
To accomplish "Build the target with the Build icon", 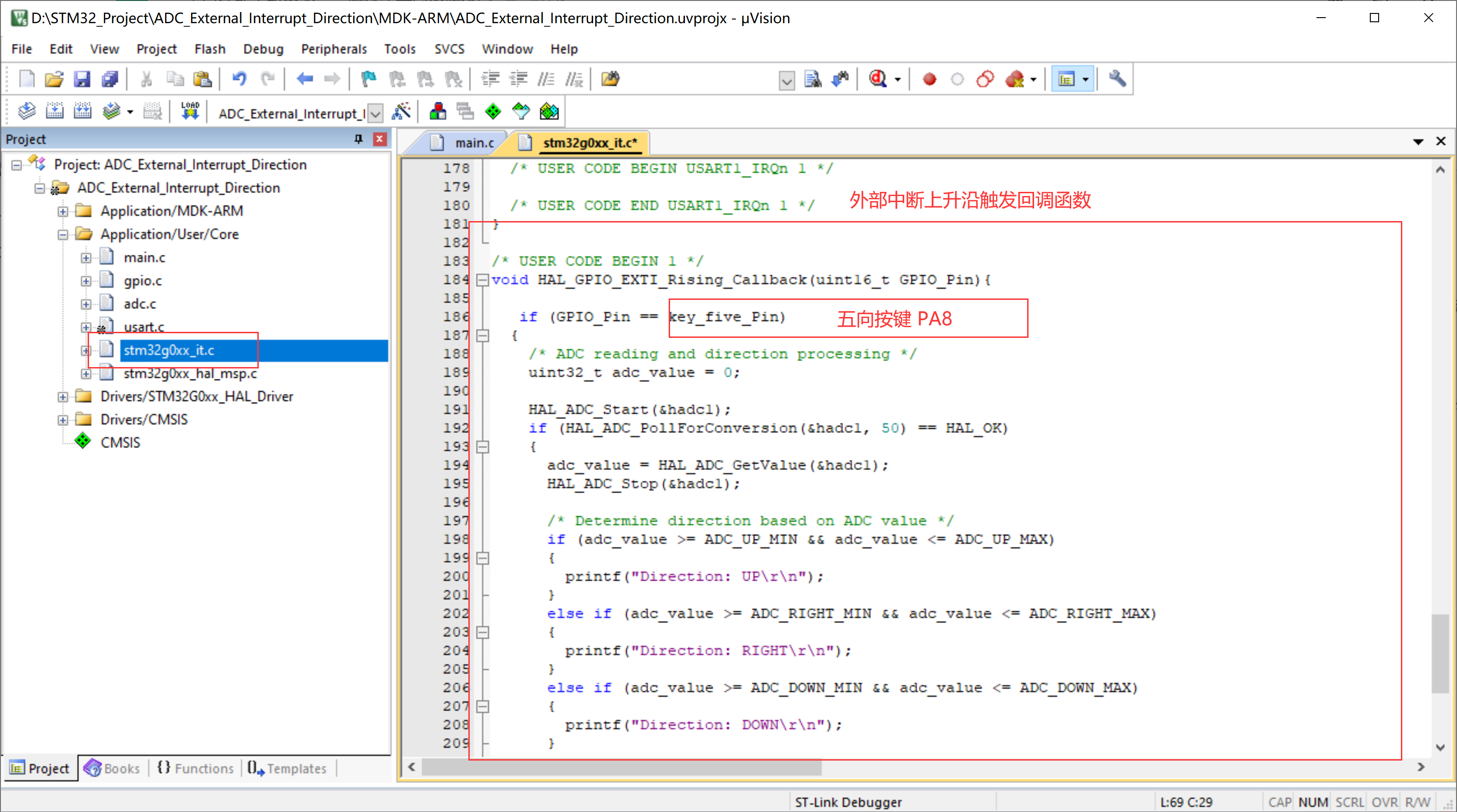I will coord(54,111).
